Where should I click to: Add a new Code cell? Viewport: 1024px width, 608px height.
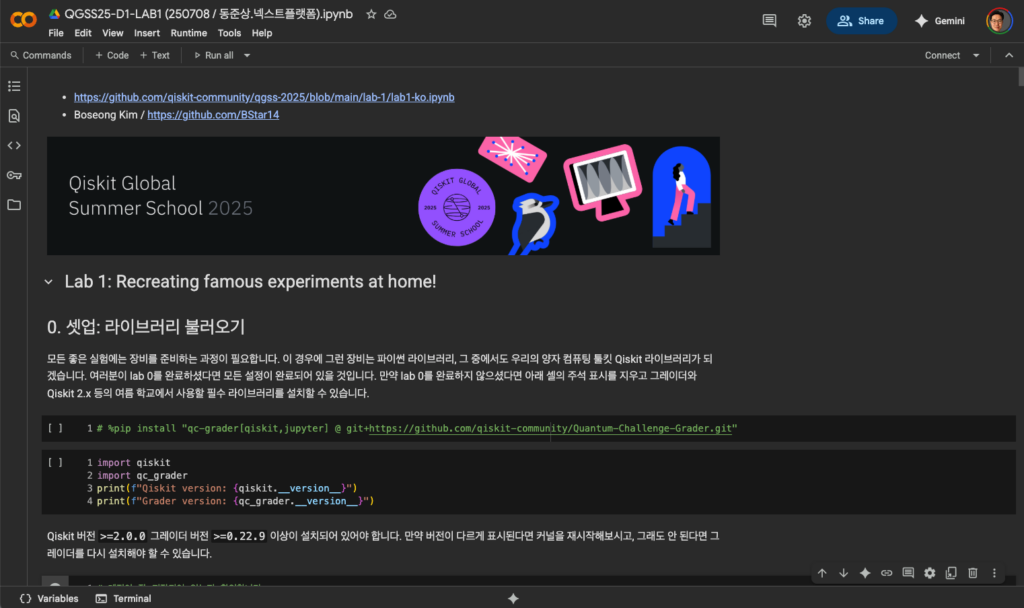(x=112, y=56)
